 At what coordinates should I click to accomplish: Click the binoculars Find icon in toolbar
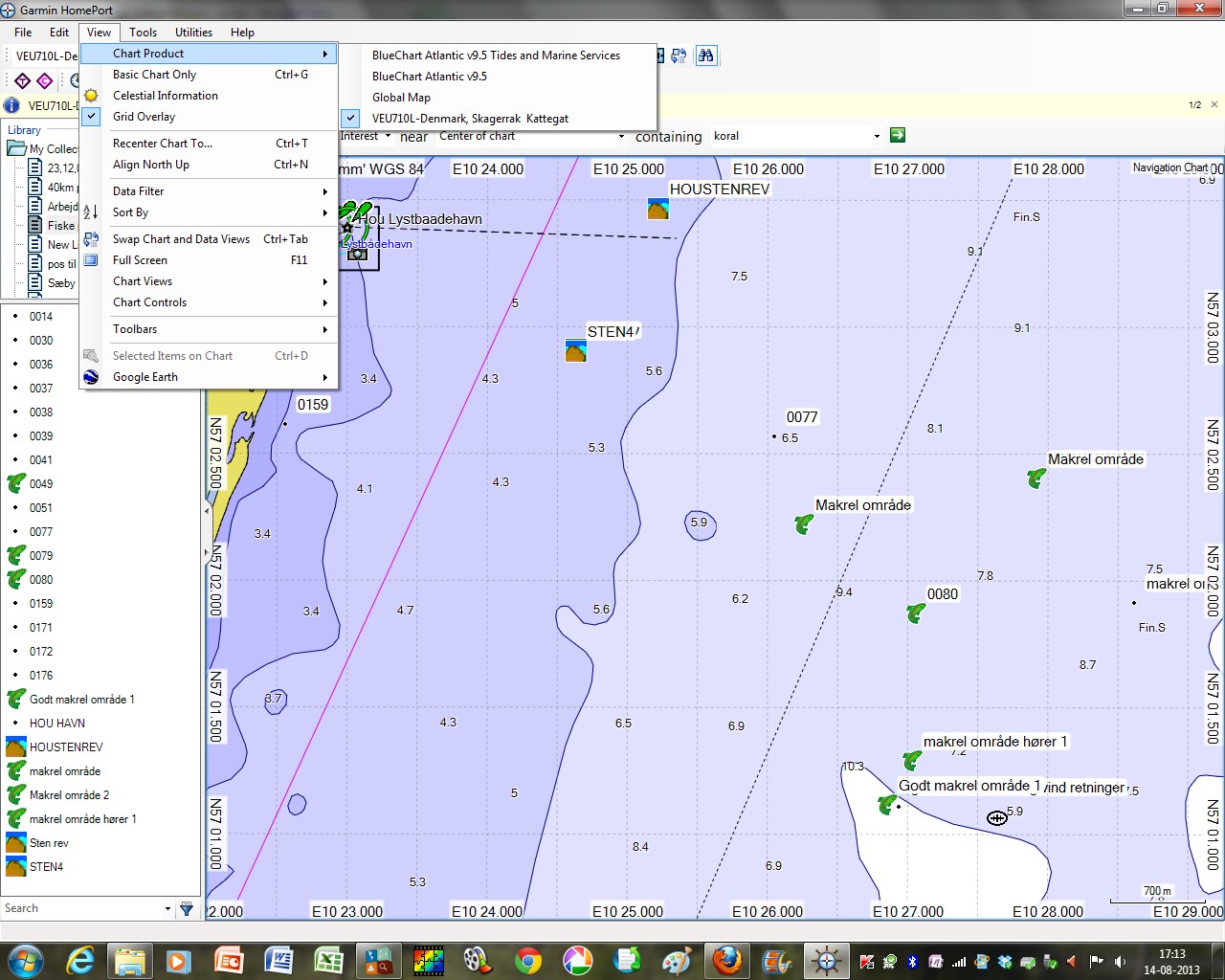click(x=706, y=56)
